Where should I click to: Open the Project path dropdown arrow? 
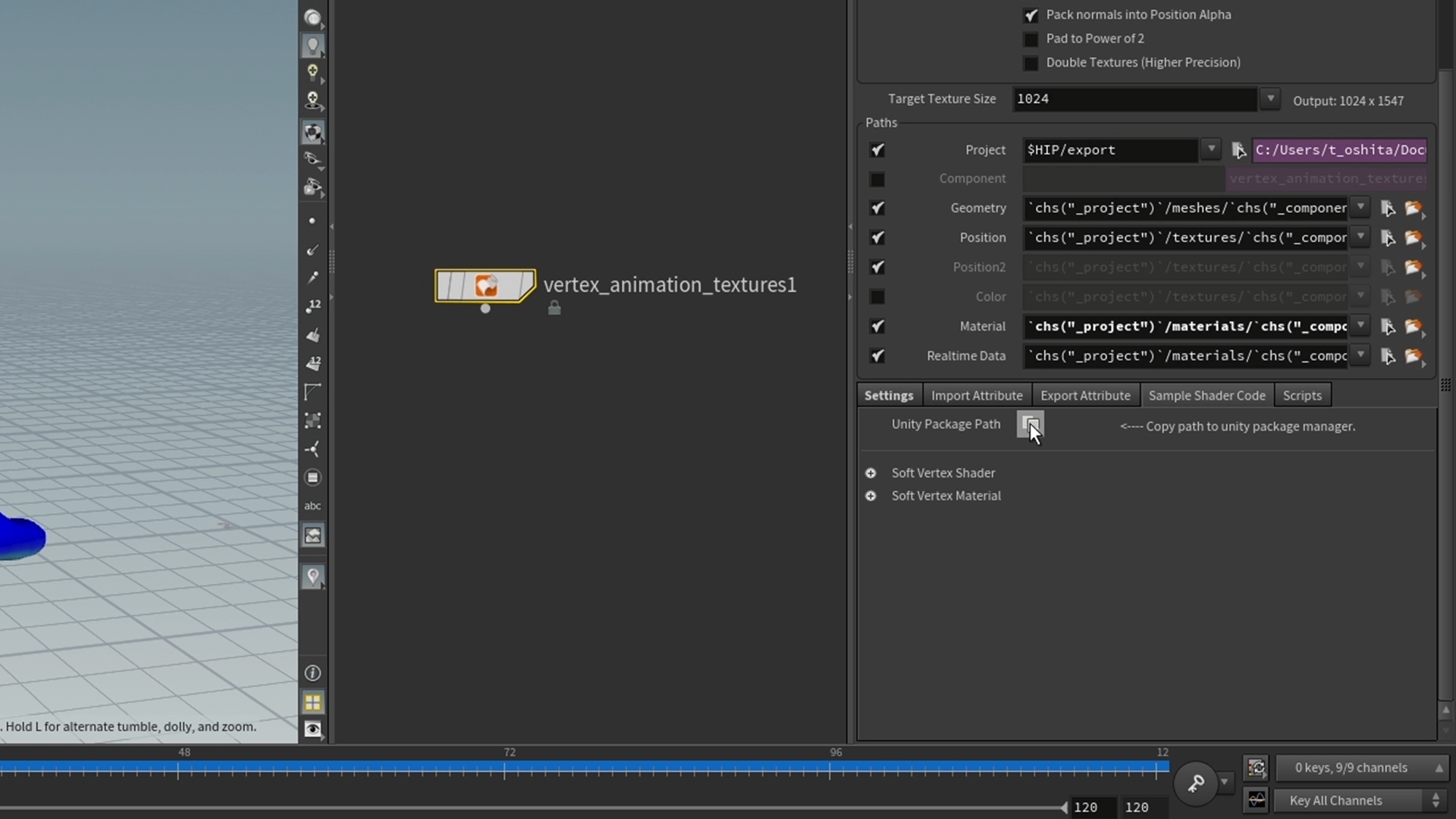pos(1211,149)
